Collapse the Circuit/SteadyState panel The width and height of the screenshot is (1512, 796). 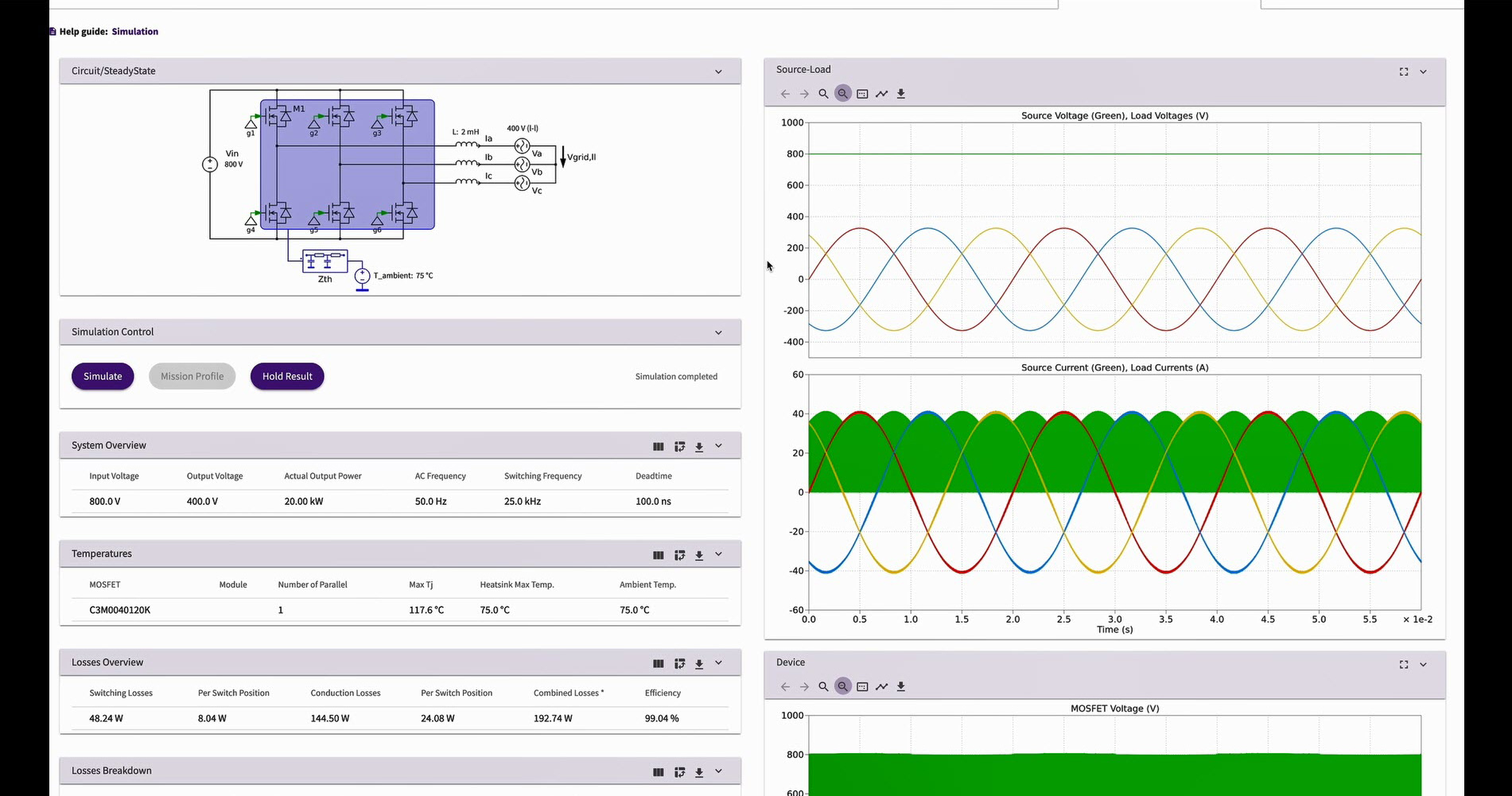tap(718, 72)
